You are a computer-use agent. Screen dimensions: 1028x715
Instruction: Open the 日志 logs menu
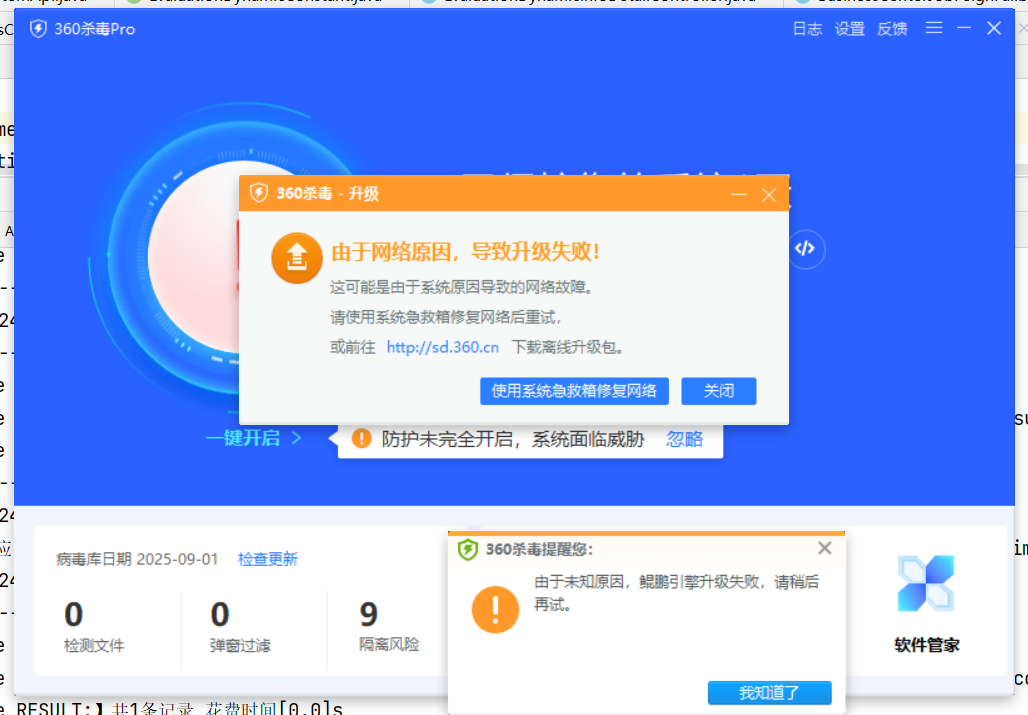pyautogui.click(x=806, y=29)
